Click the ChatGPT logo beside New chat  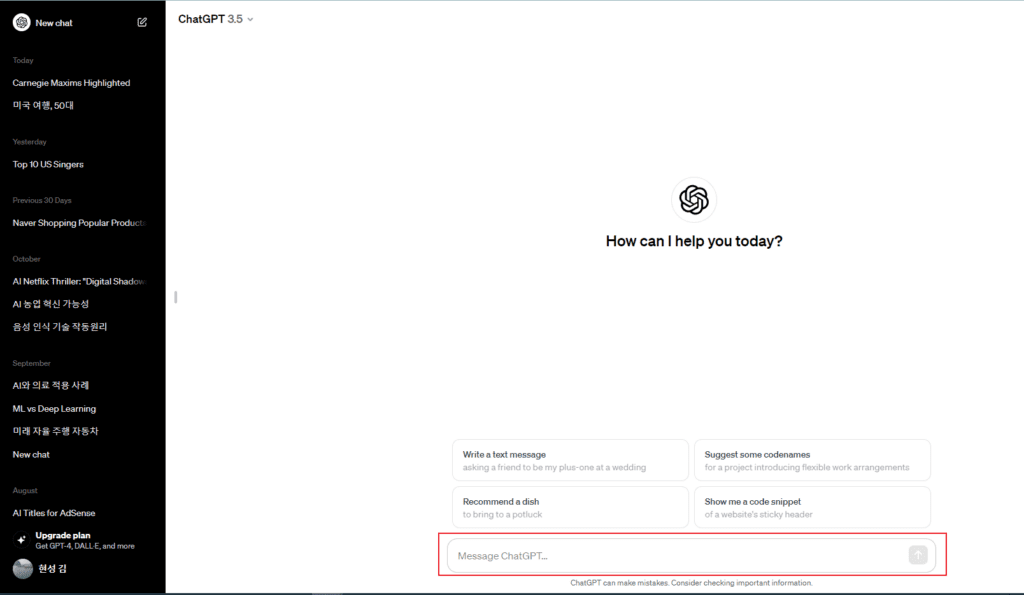click(x=22, y=22)
